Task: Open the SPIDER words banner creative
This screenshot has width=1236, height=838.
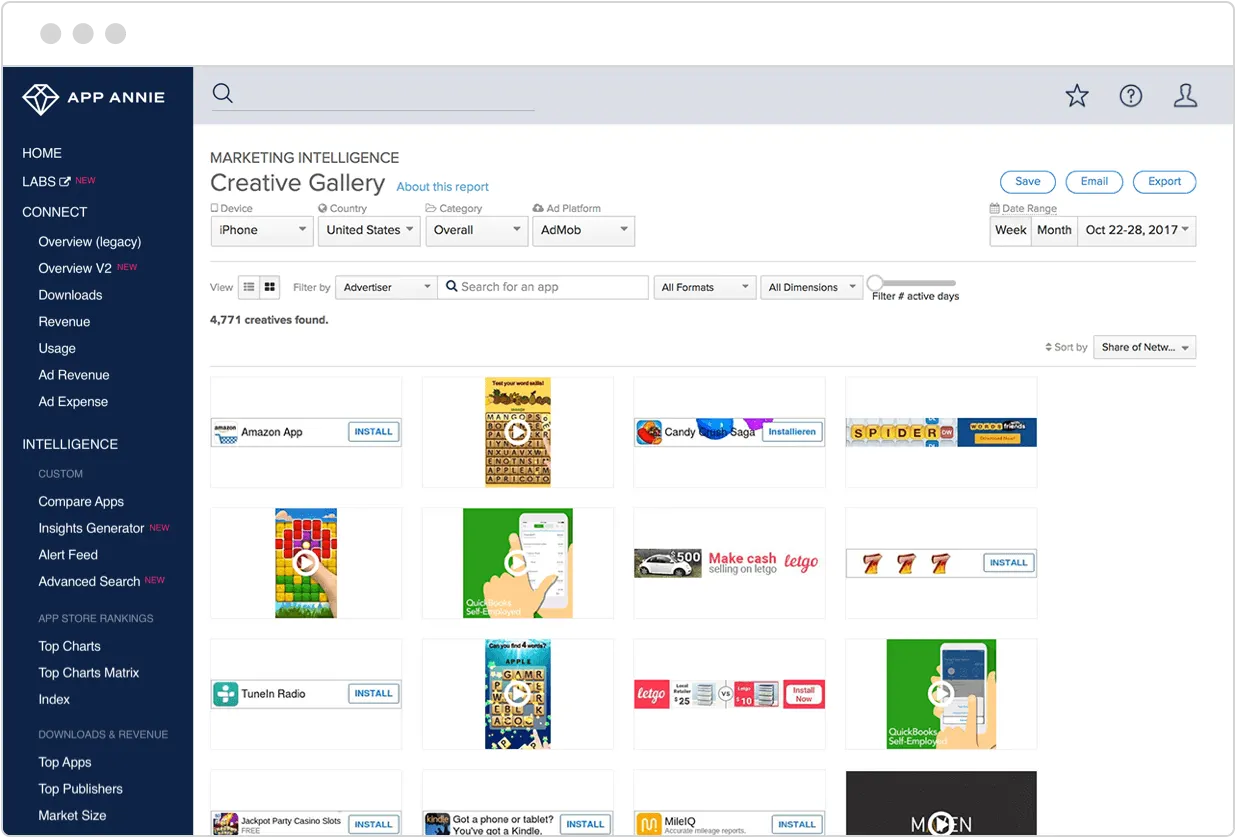Action: 941,432
